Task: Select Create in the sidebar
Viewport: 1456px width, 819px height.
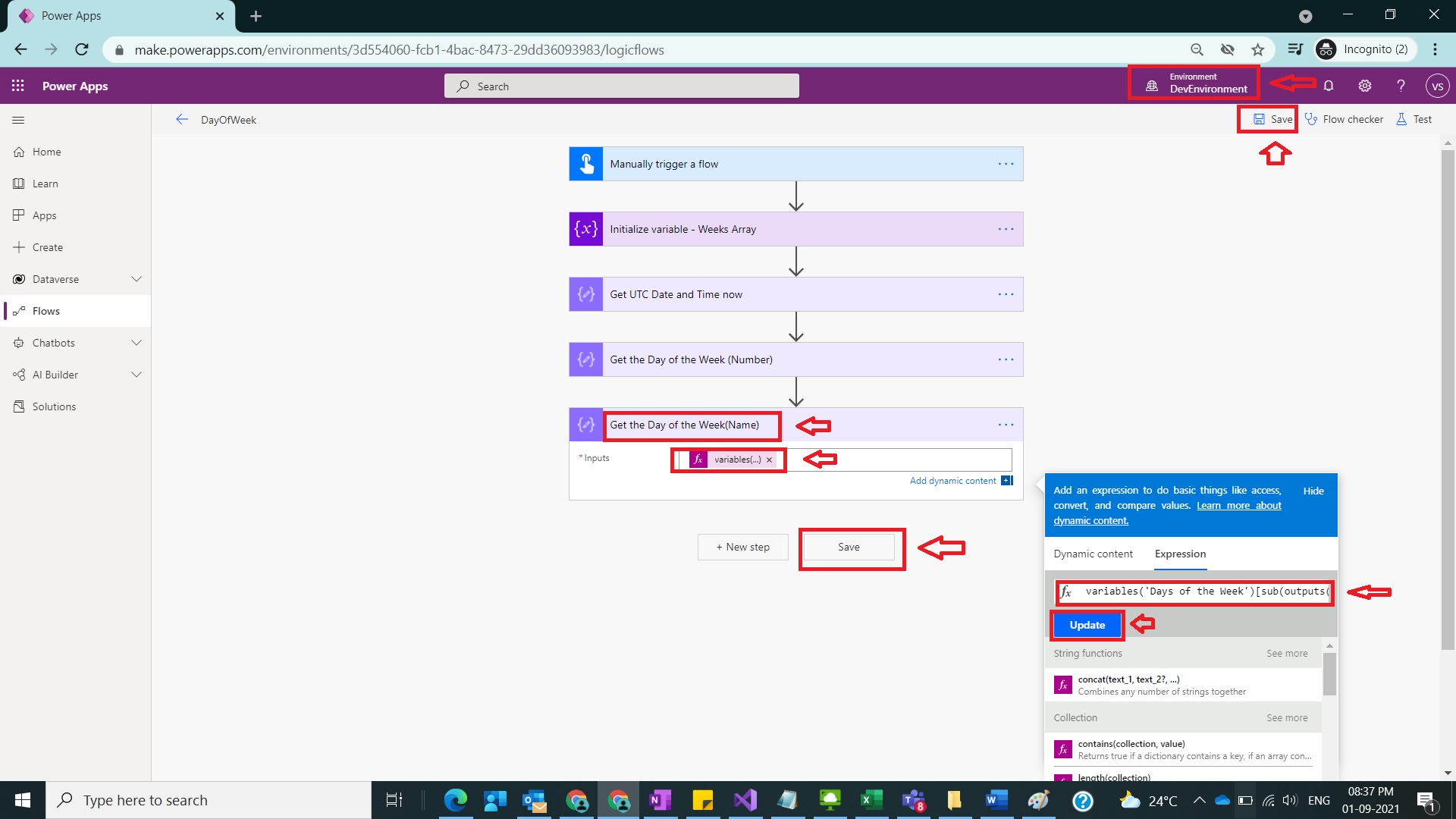Action: click(x=48, y=246)
